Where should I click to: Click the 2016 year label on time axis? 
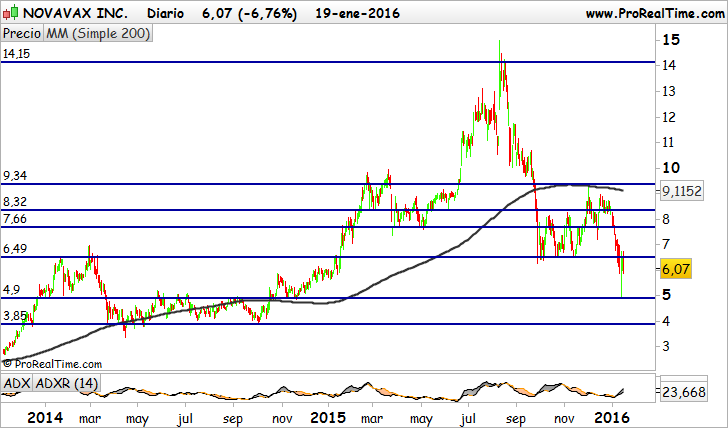tap(612, 418)
